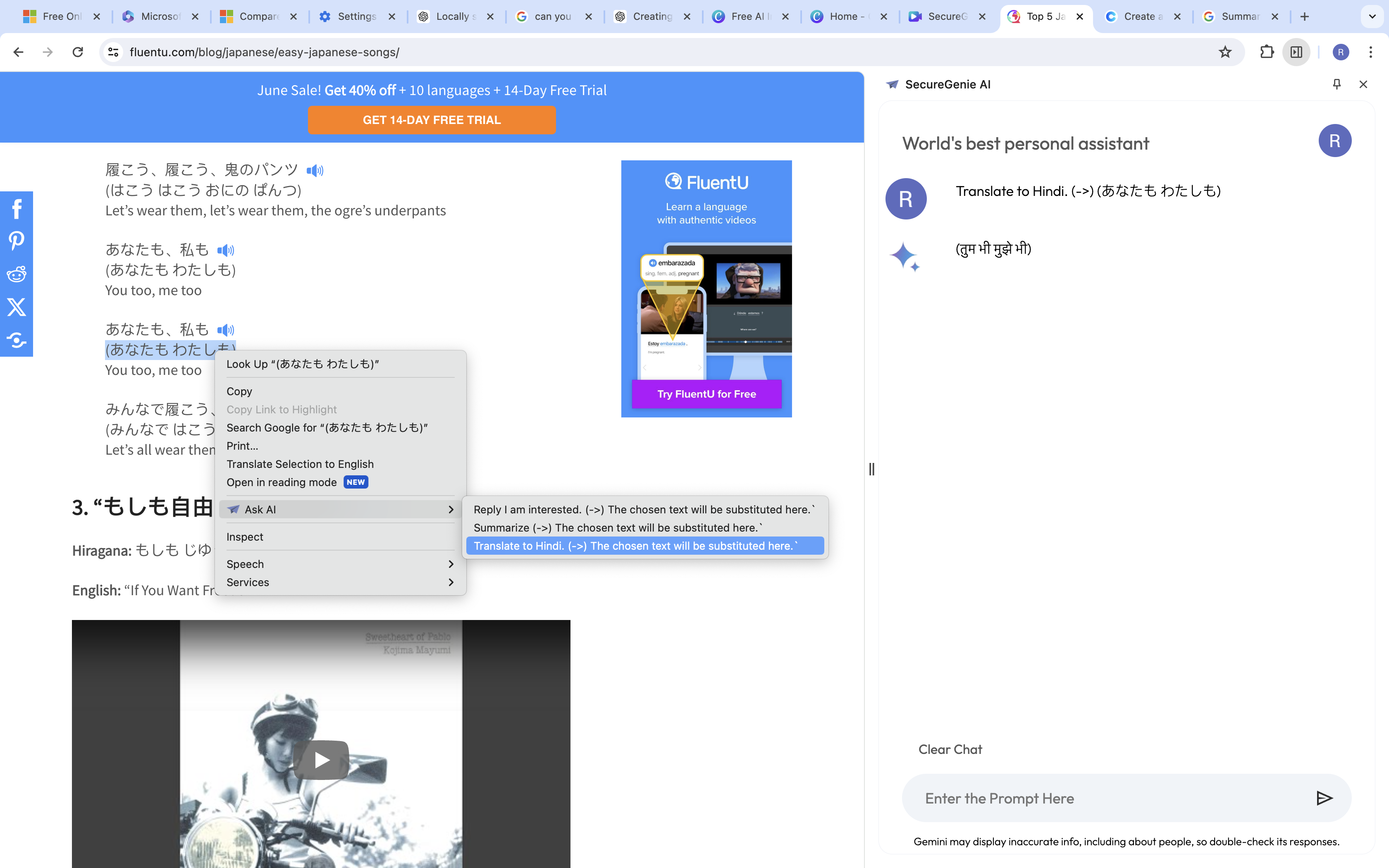The width and height of the screenshot is (1389, 868).
Task: Play audio for 履こう、履こう、鬼のパンツ line
Action: click(x=315, y=170)
